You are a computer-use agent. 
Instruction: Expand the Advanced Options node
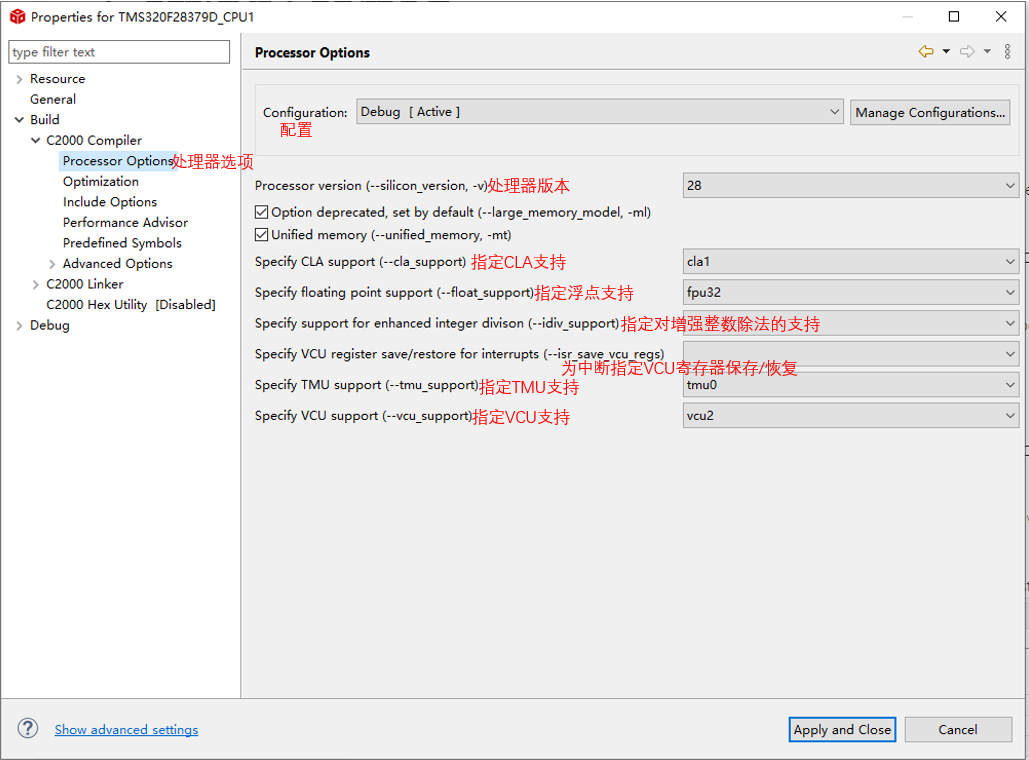click(52, 264)
